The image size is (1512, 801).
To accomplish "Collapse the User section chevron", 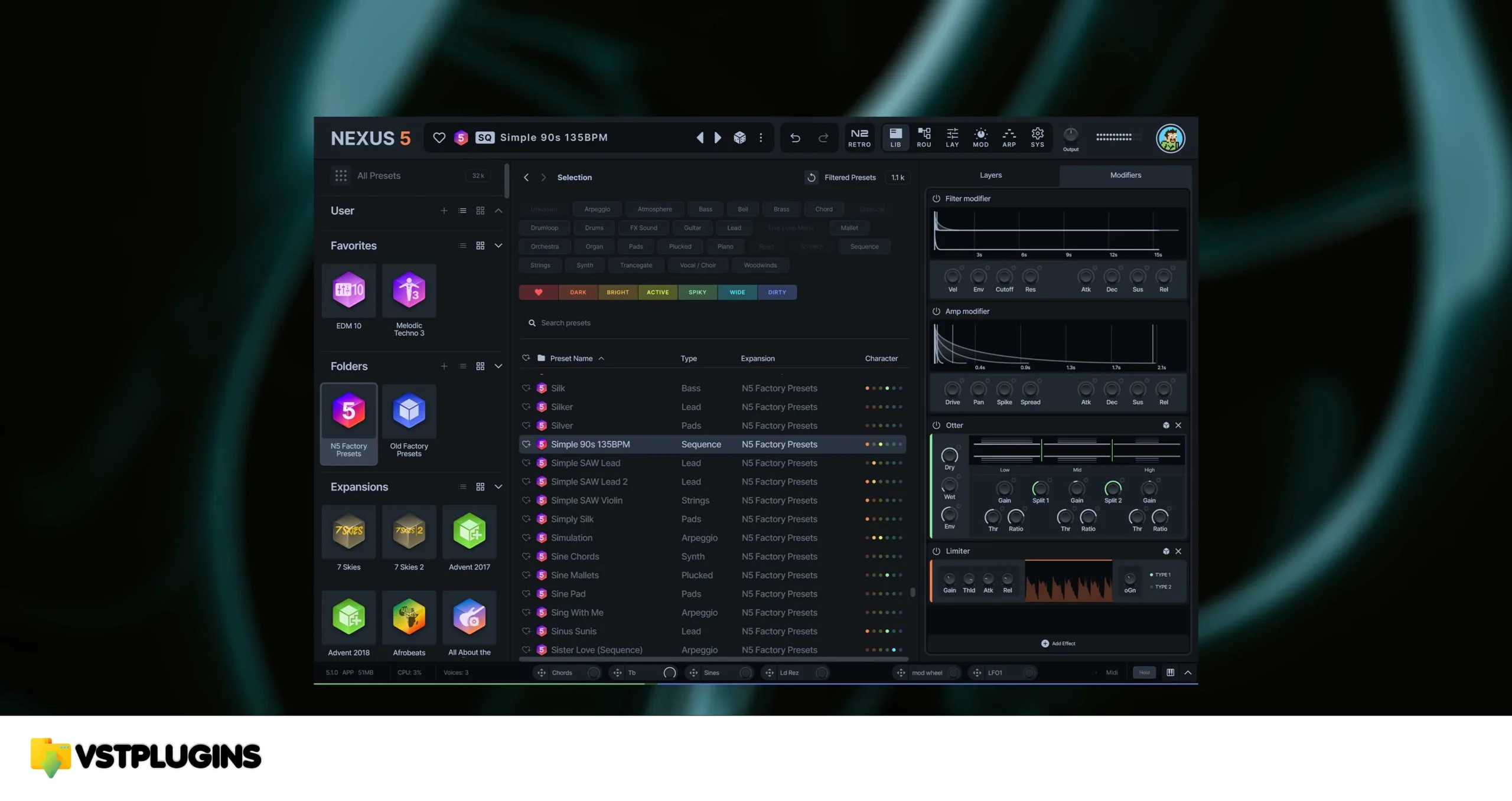I will [498, 211].
